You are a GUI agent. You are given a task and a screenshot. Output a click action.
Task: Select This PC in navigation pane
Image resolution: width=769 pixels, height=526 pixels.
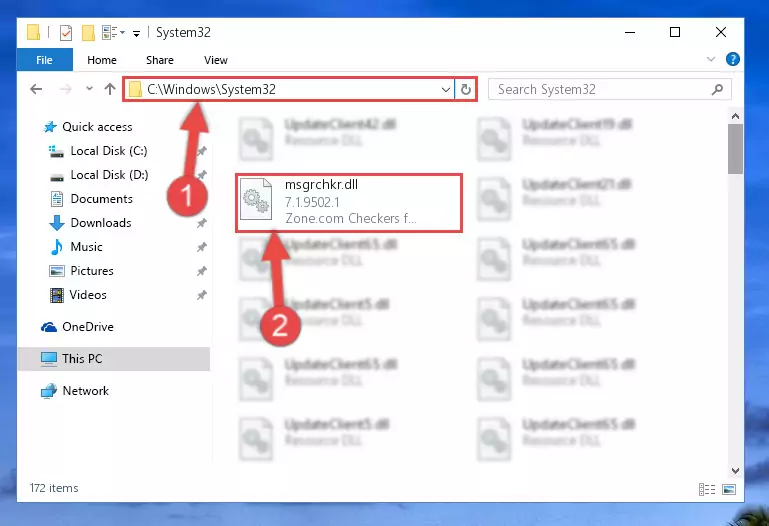tap(114, 359)
